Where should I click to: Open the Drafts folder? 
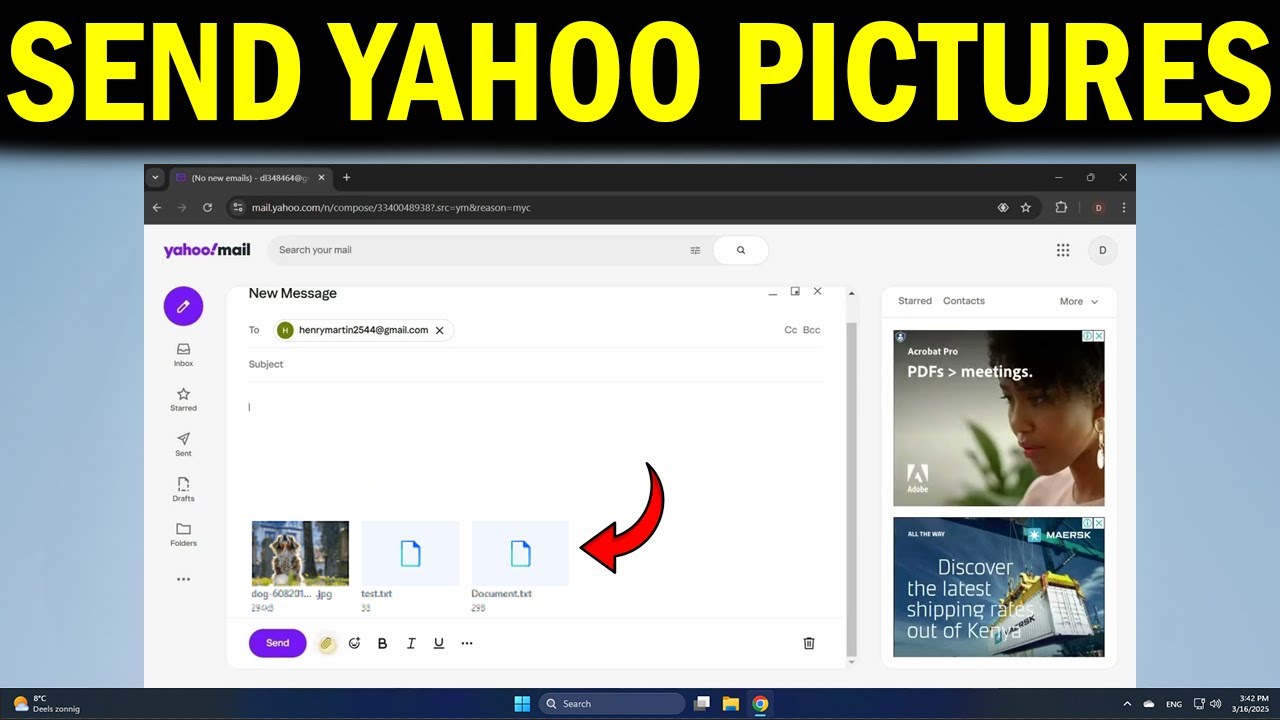point(183,490)
